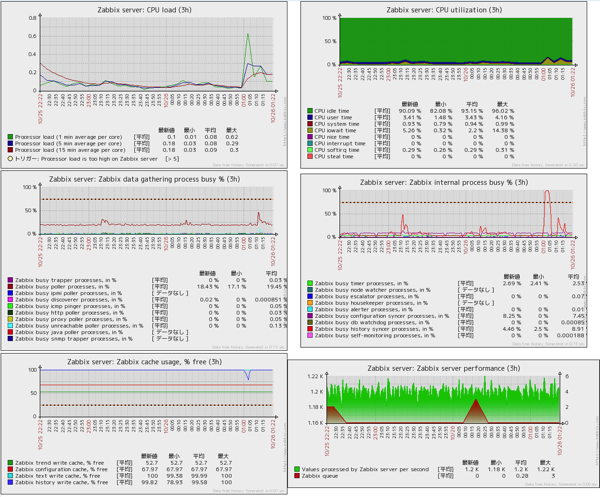Viewport: 600px width, 497px height.
Task: Click the Zabbix busy history syncer swatch
Action: (x=310, y=329)
